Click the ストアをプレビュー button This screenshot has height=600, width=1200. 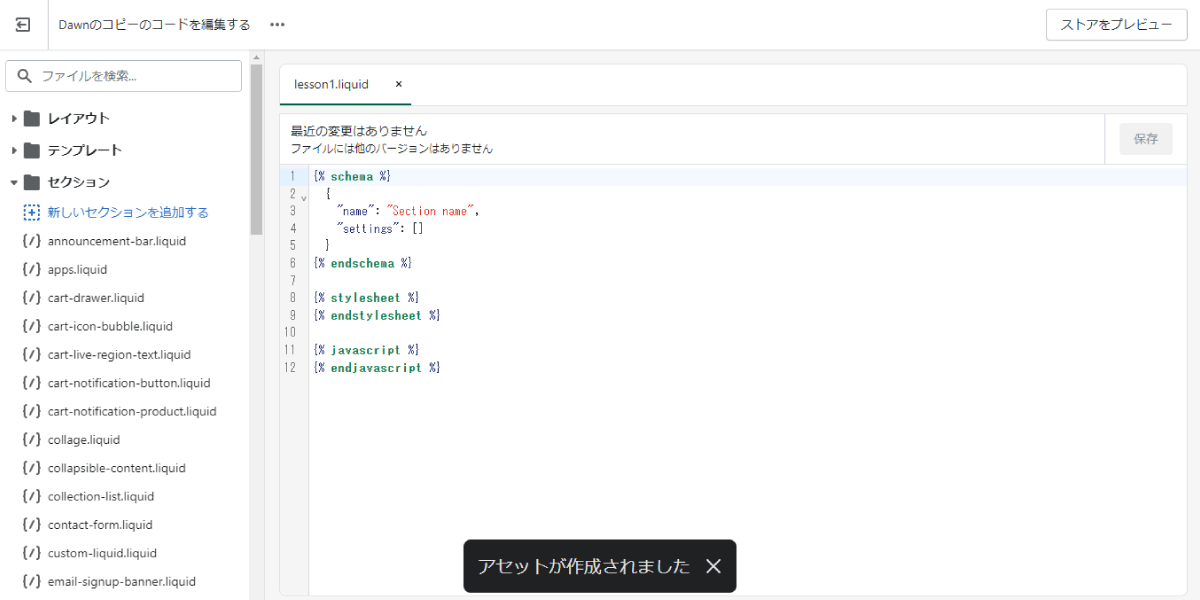pos(1116,25)
